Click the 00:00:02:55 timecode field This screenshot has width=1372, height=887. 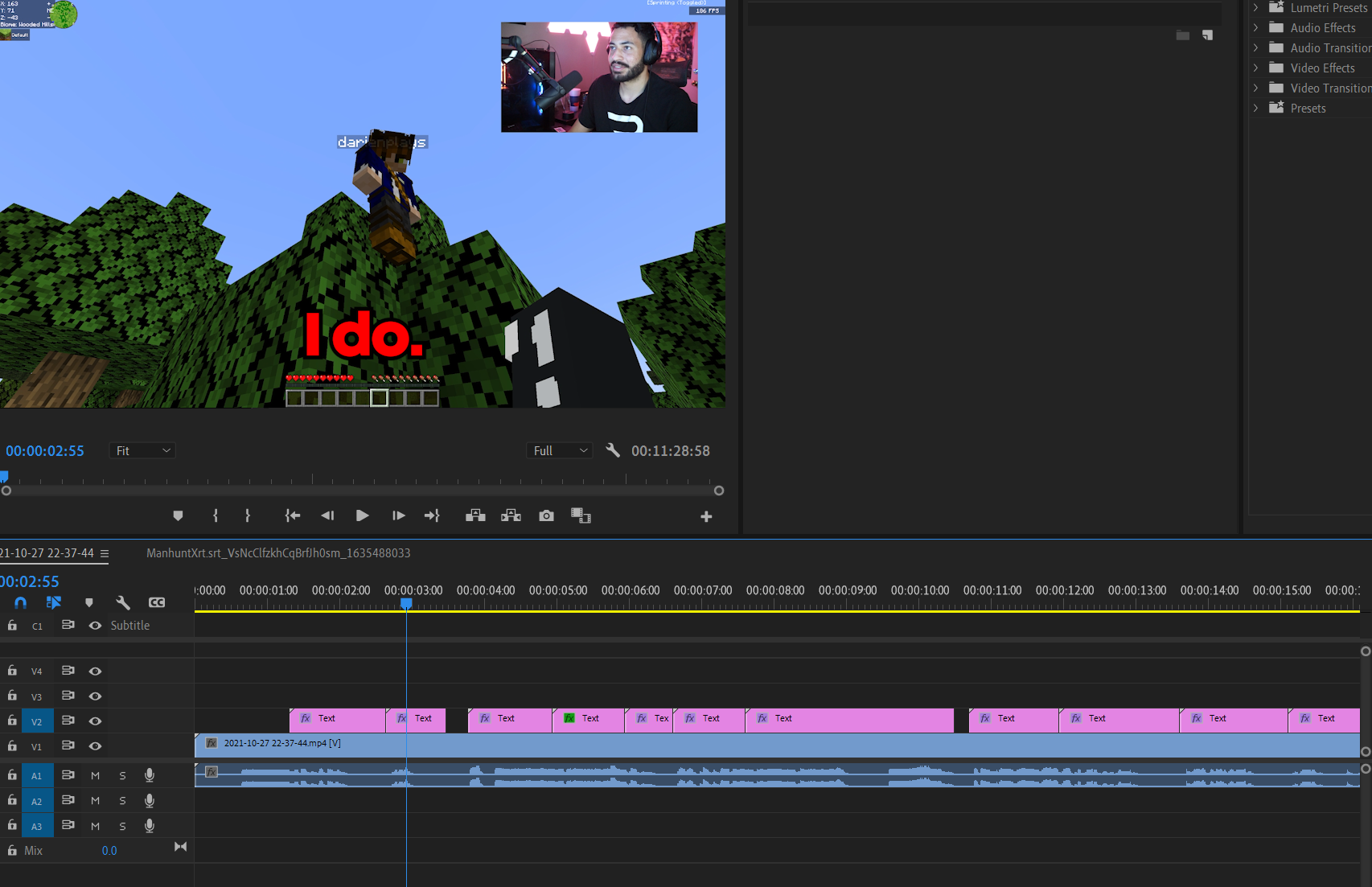45,450
